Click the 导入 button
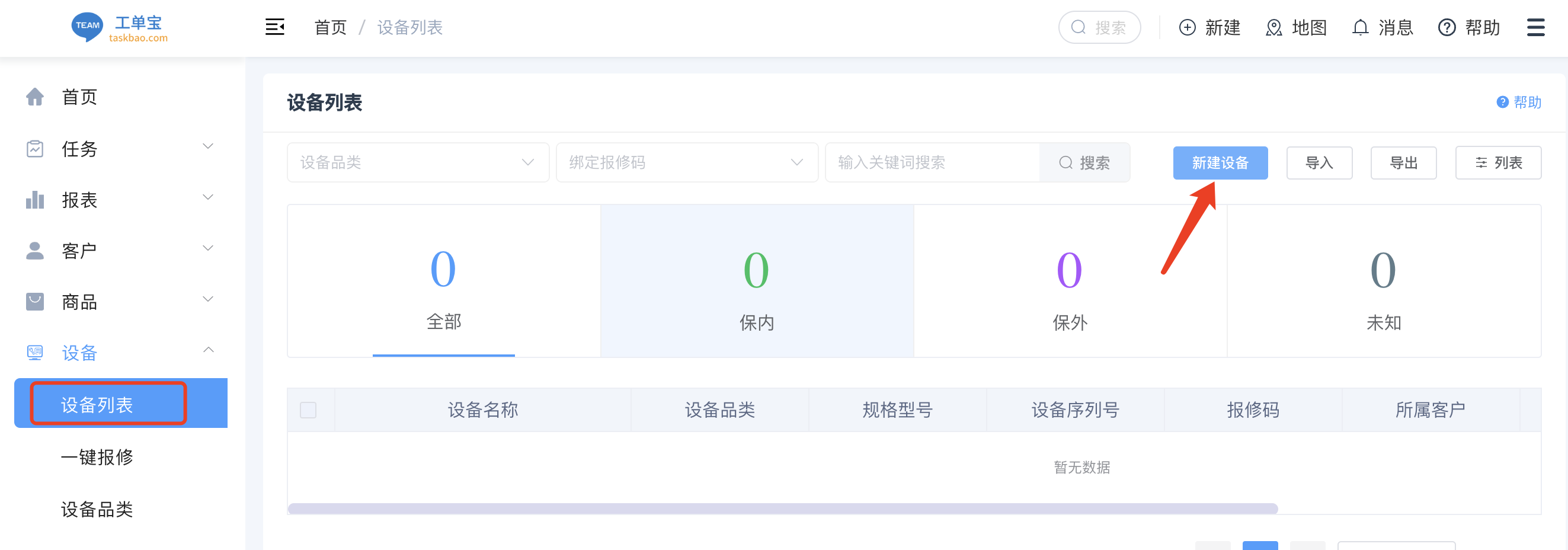 click(1319, 162)
